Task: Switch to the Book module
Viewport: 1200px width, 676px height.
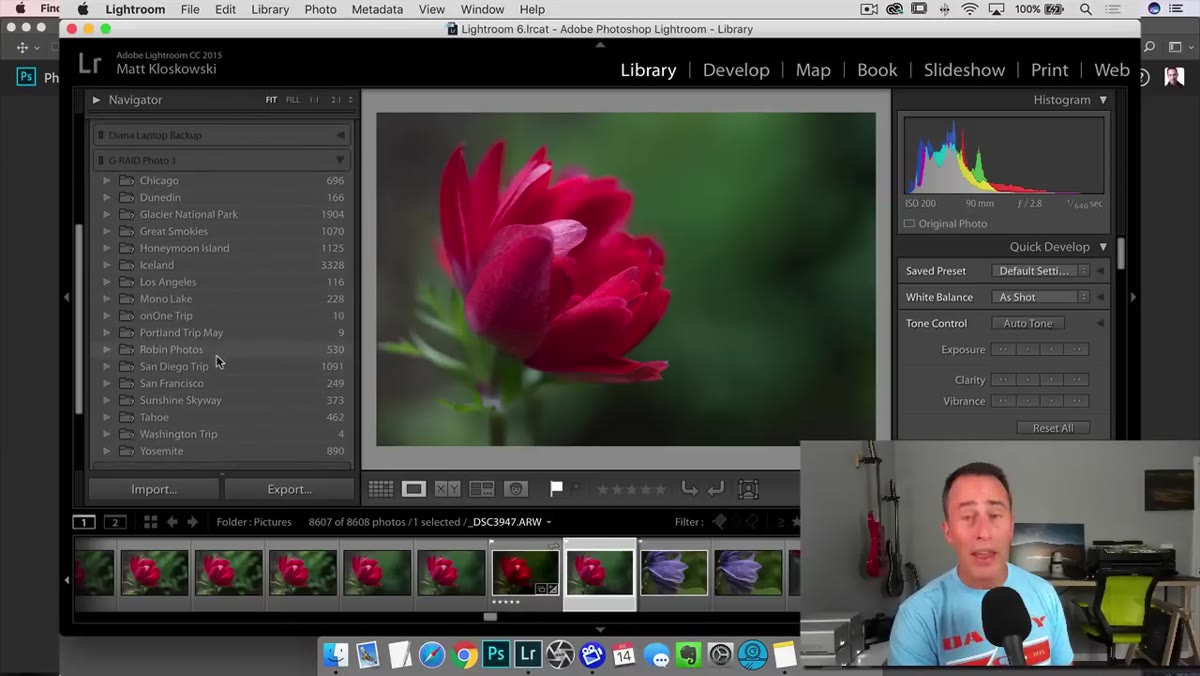Action: click(x=877, y=70)
